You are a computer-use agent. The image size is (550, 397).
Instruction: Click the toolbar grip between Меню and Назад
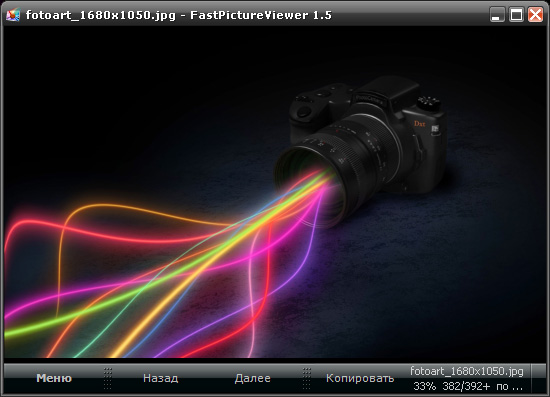[x=108, y=378]
